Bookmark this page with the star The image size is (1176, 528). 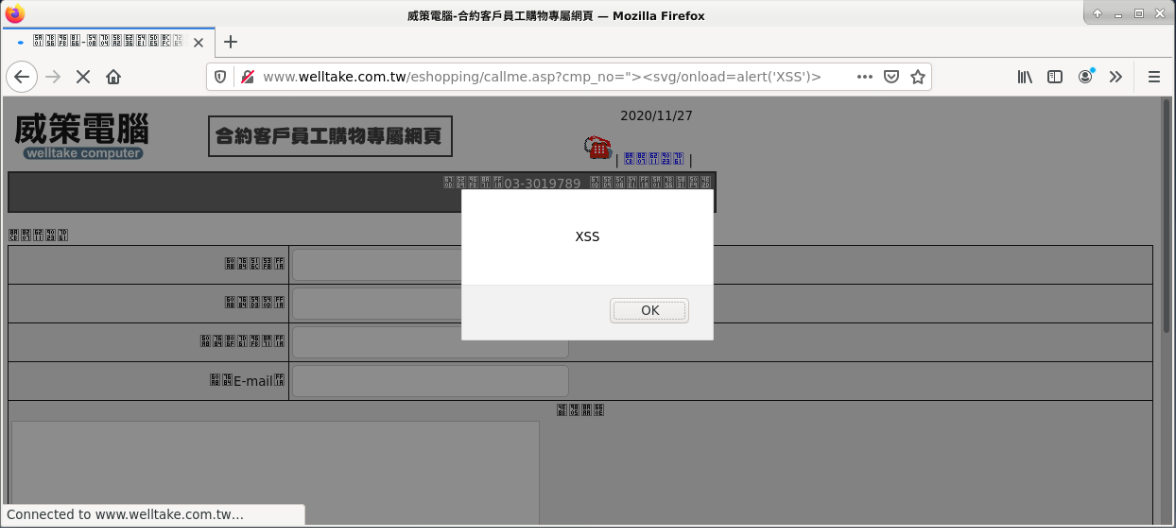tap(916, 76)
